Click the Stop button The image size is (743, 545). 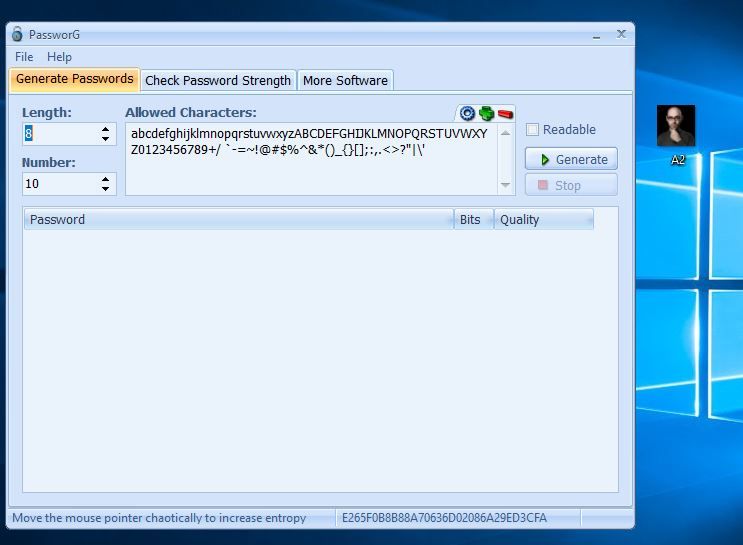click(x=571, y=185)
